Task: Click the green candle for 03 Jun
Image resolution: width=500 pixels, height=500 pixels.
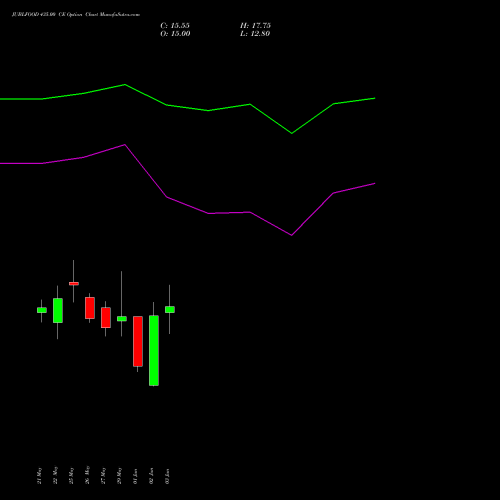Action: pyautogui.click(x=170, y=309)
